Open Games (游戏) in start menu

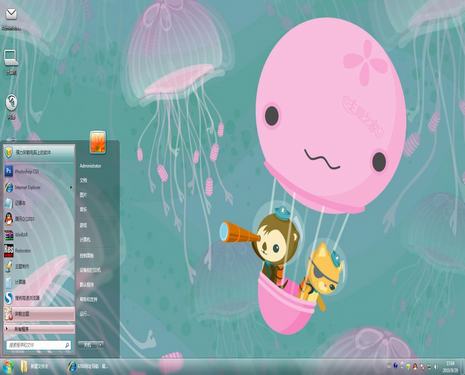pyautogui.click(x=83, y=225)
